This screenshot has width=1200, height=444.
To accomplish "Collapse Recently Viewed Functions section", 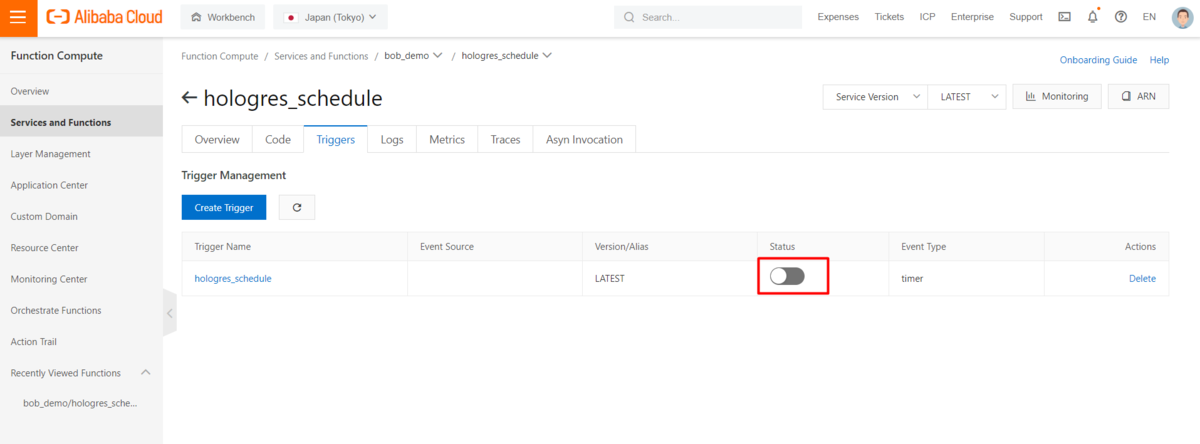I will coord(145,372).
